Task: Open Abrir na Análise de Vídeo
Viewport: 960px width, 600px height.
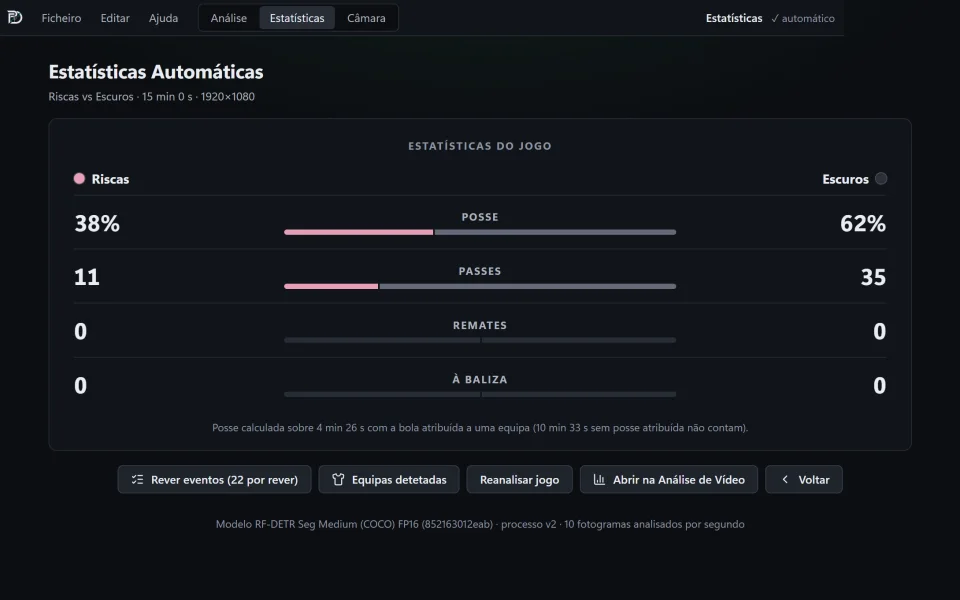Action: [x=669, y=479]
